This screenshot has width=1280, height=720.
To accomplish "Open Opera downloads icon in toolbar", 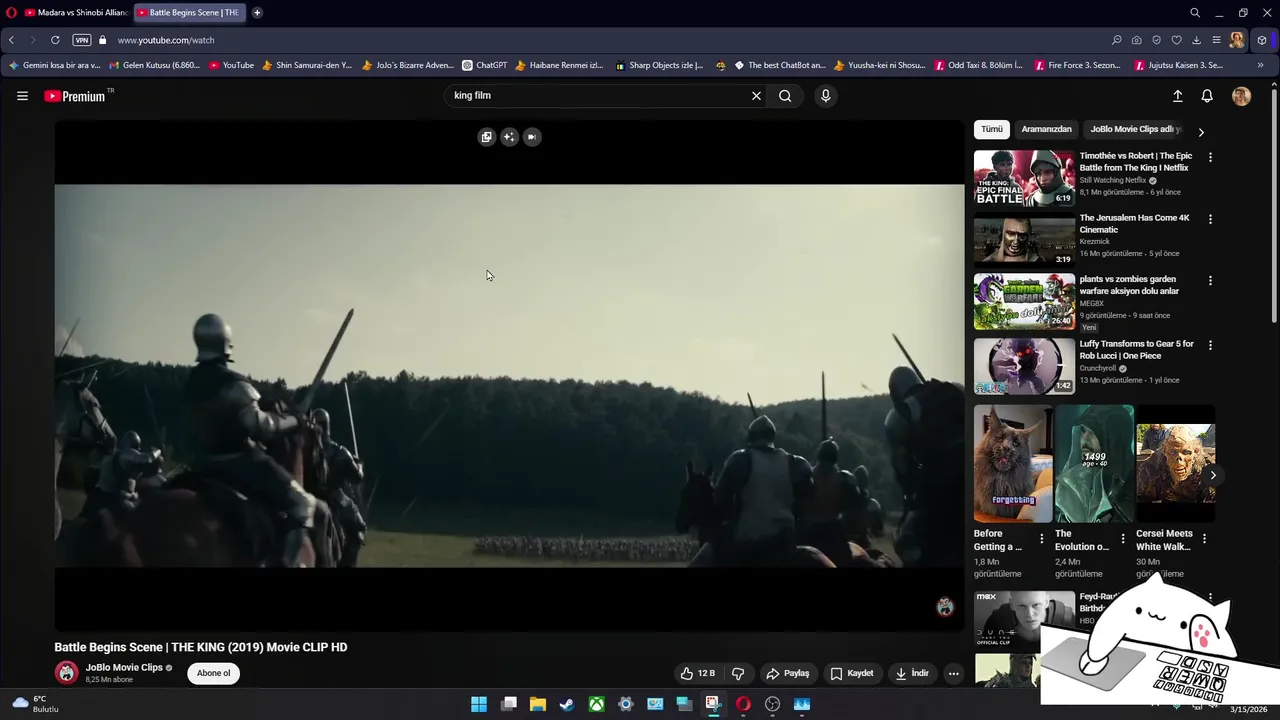I will tap(1196, 40).
